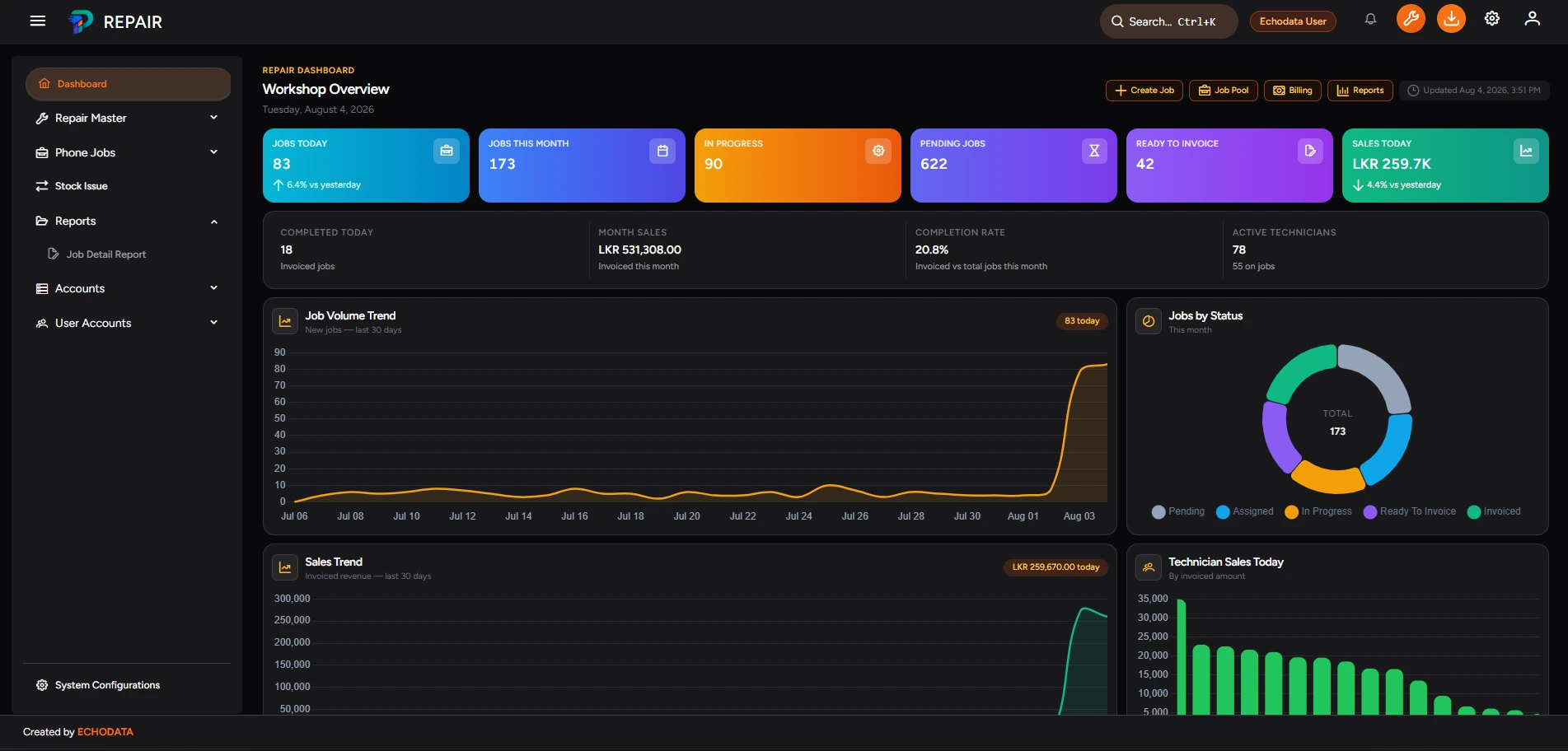This screenshot has width=1568, height=751.
Task: Click the orange download icon button
Action: (1451, 19)
